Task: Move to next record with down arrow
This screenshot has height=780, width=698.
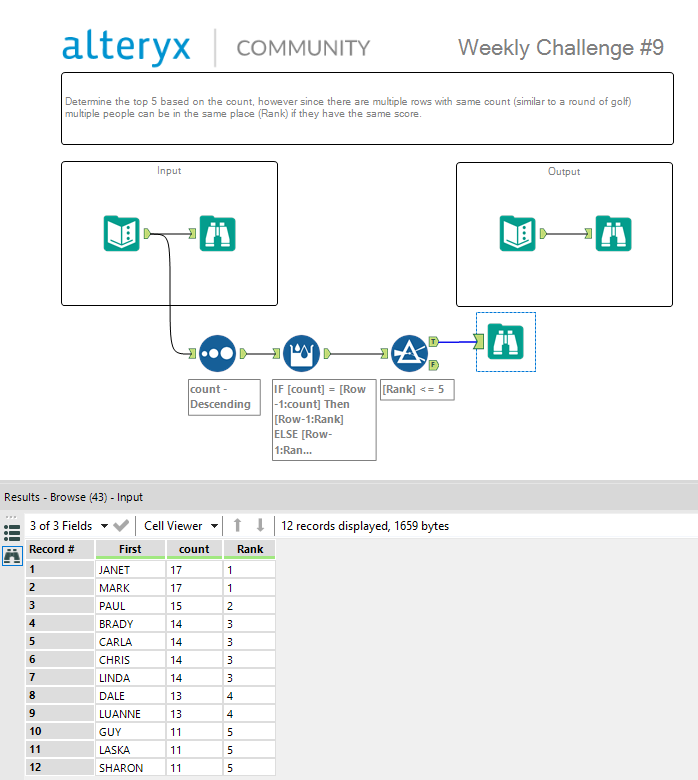Action: pos(260,525)
